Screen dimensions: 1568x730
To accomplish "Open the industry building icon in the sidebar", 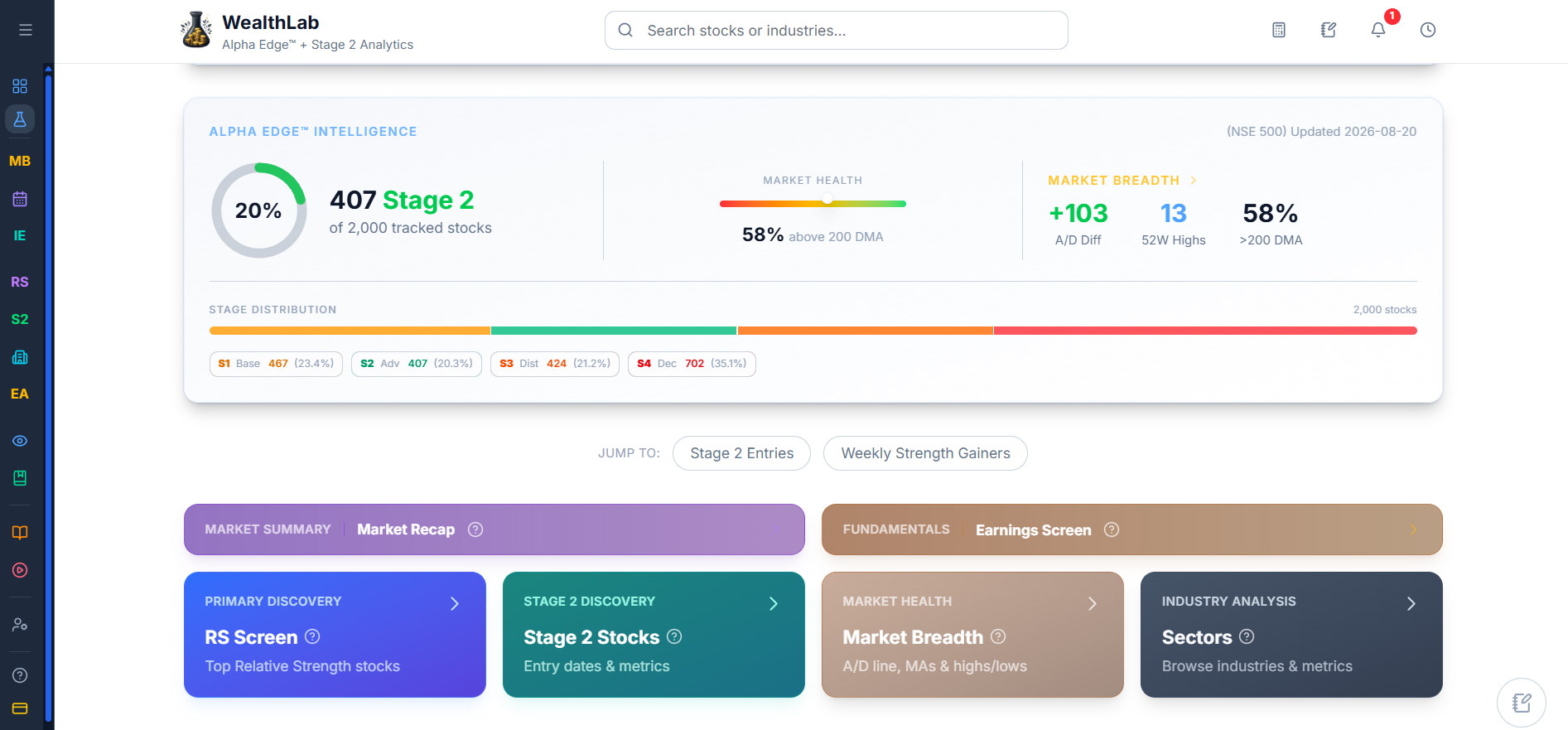I will click(20, 357).
